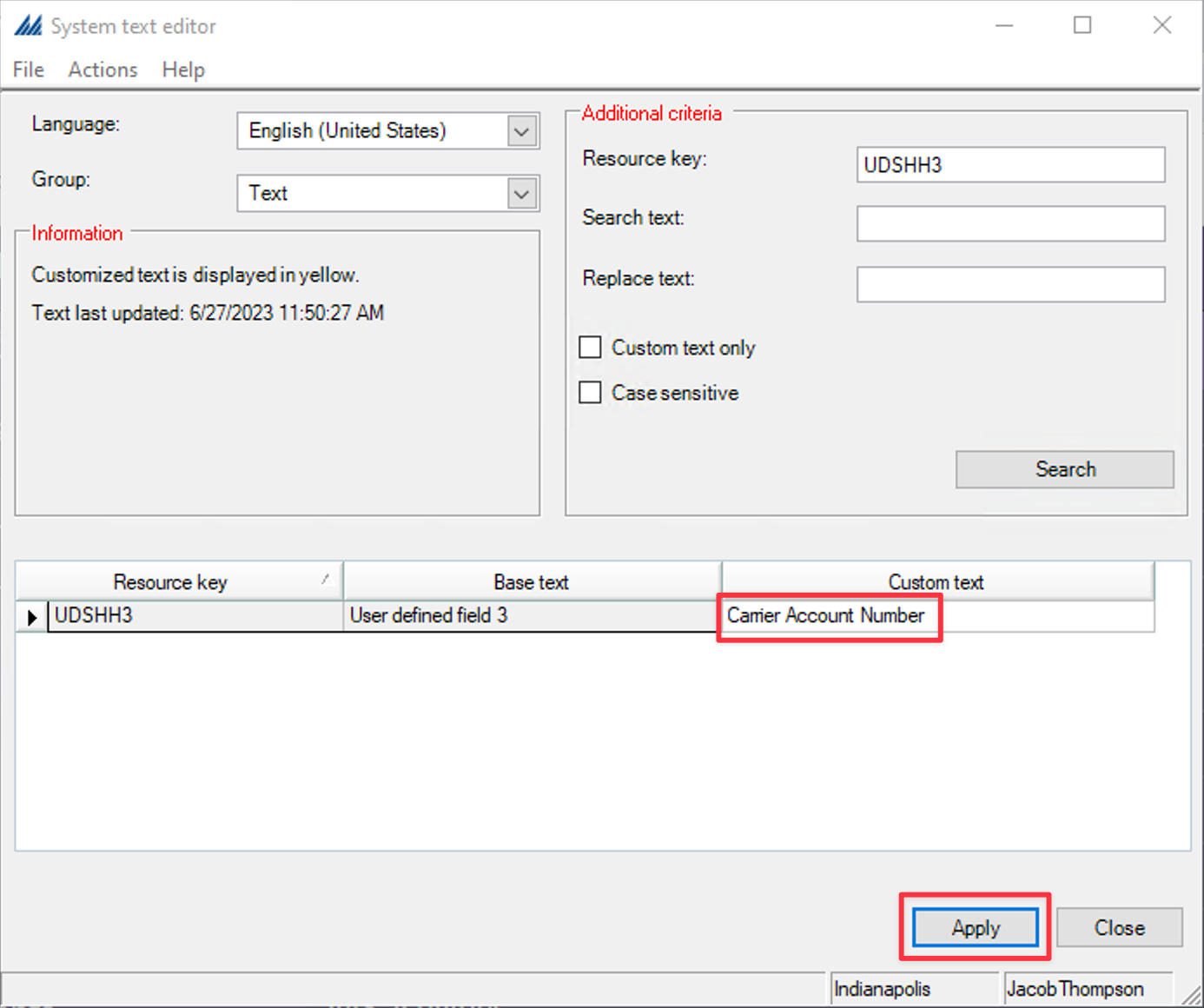This screenshot has height=1008, width=1204.
Task: Click the Search button
Action: (x=1064, y=468)
